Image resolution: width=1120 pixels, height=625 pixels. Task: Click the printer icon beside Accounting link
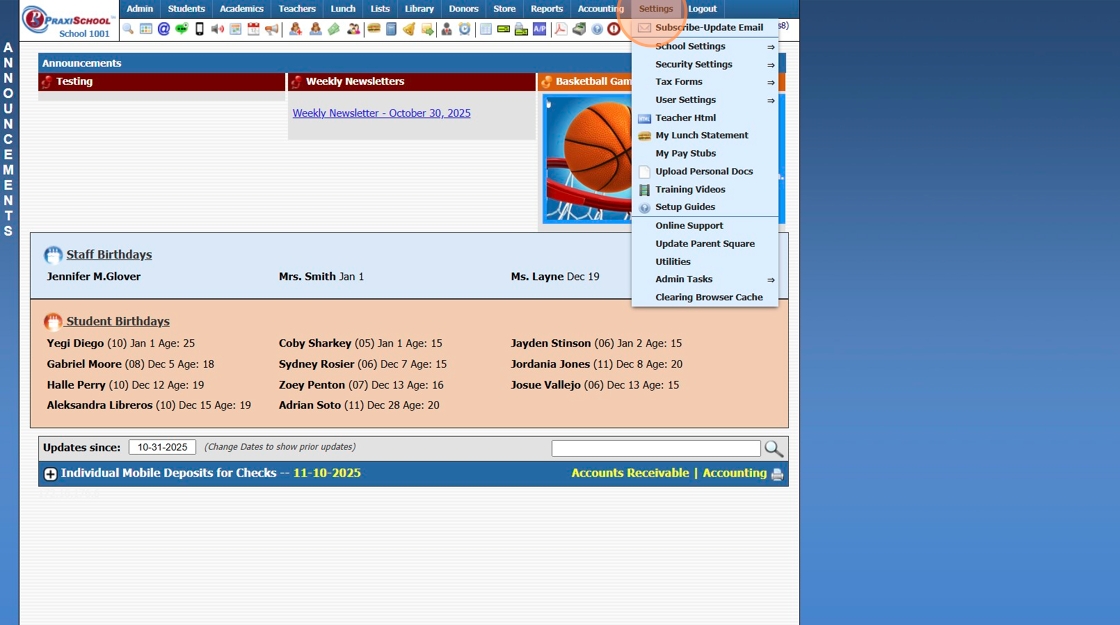coord(777,474)
